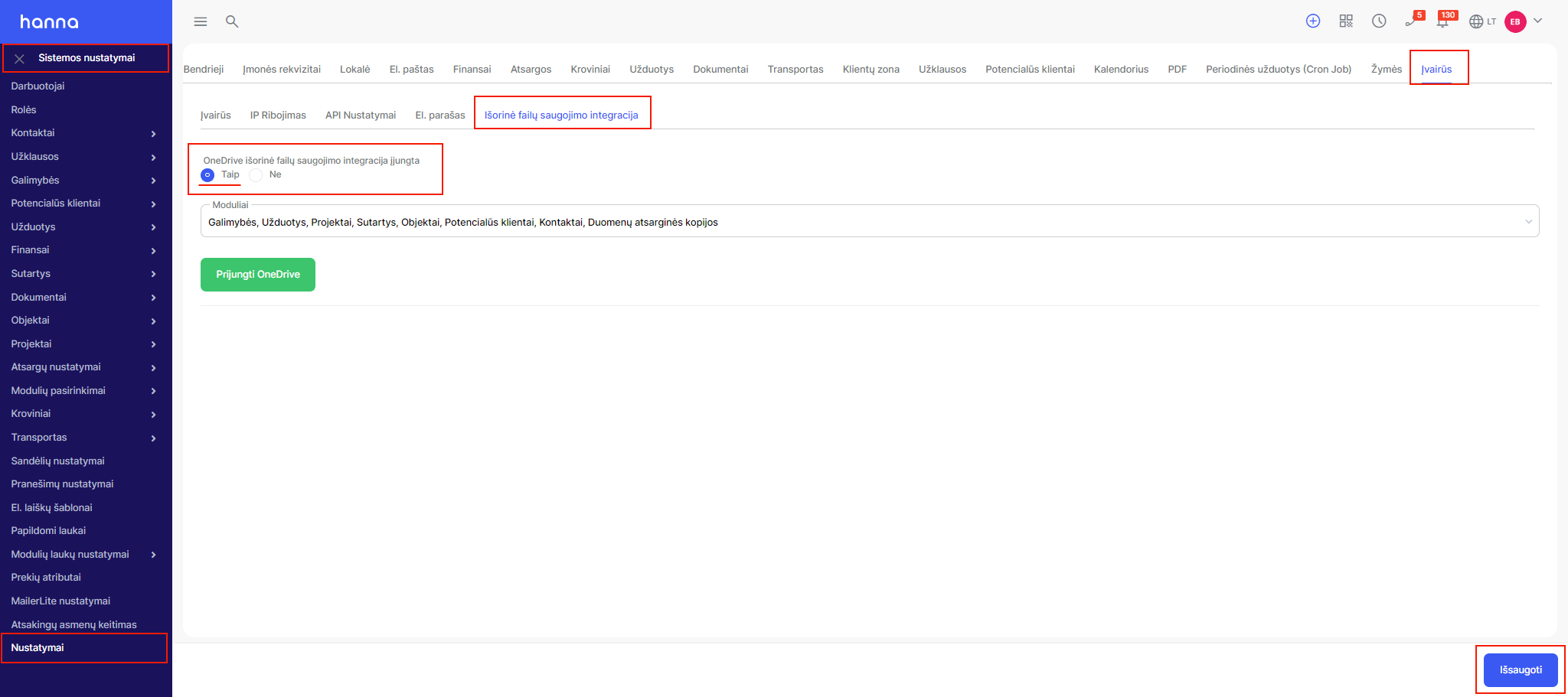The width and height of the screenshot is (1568, 697).
Task: Open the clock time tracking icon
Action: pos(1379,21)
